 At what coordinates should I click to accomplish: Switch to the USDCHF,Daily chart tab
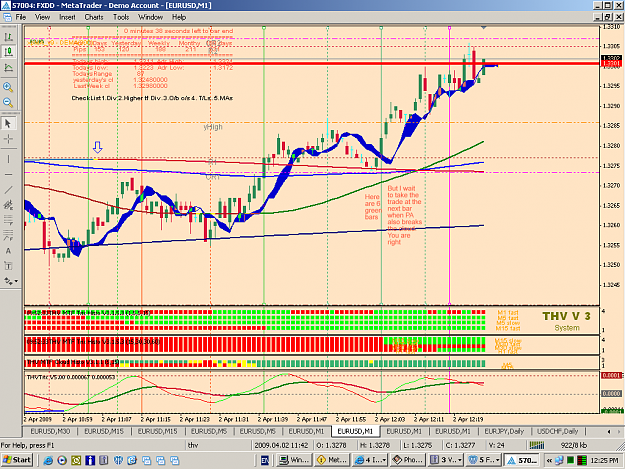tap(557, 431)
